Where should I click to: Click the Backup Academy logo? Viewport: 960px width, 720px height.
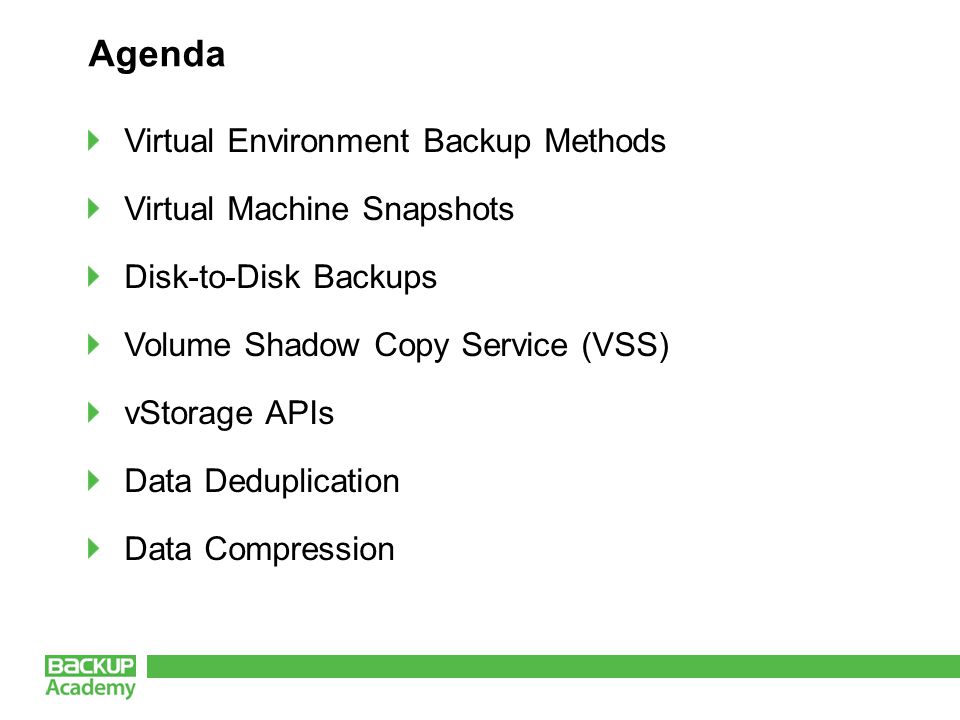pyautogui.click(x=90, y=677)
